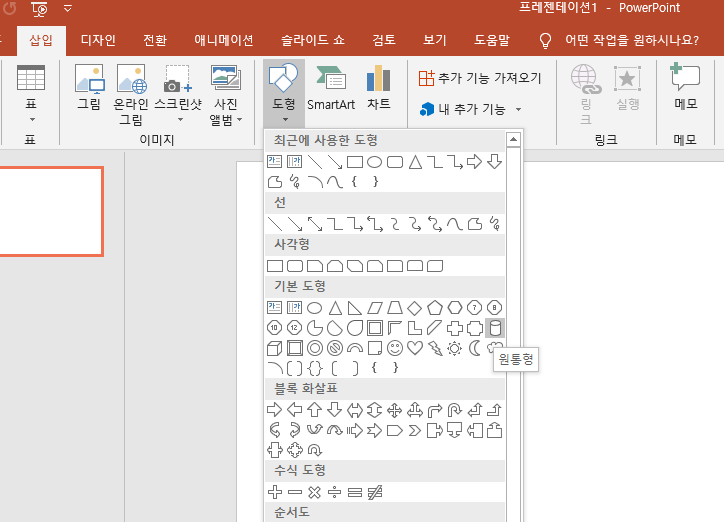Choose the sun shape
Image resolution: width=724 pixels, height=522 pixels.
pos(454,348)
